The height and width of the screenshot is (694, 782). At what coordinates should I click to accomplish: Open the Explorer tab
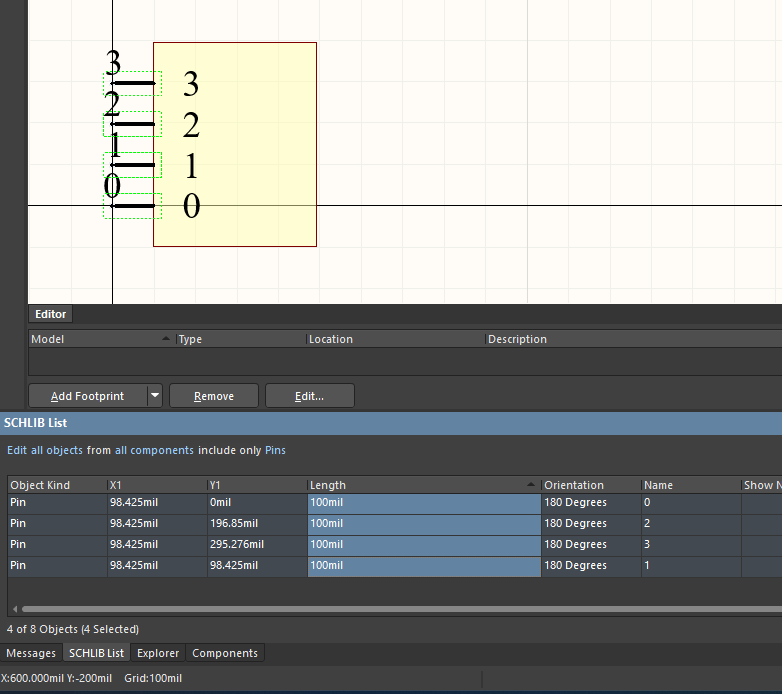tap(158, 653)
